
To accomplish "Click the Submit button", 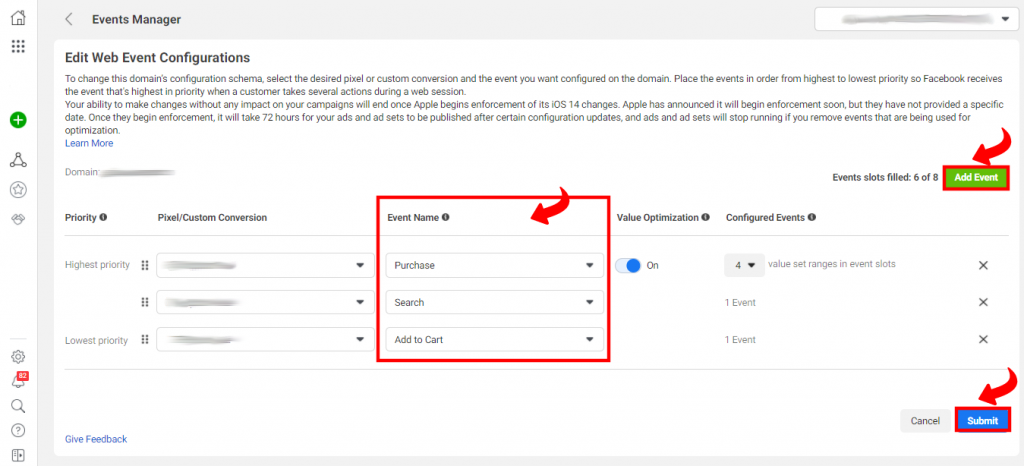I will point(982,420).
